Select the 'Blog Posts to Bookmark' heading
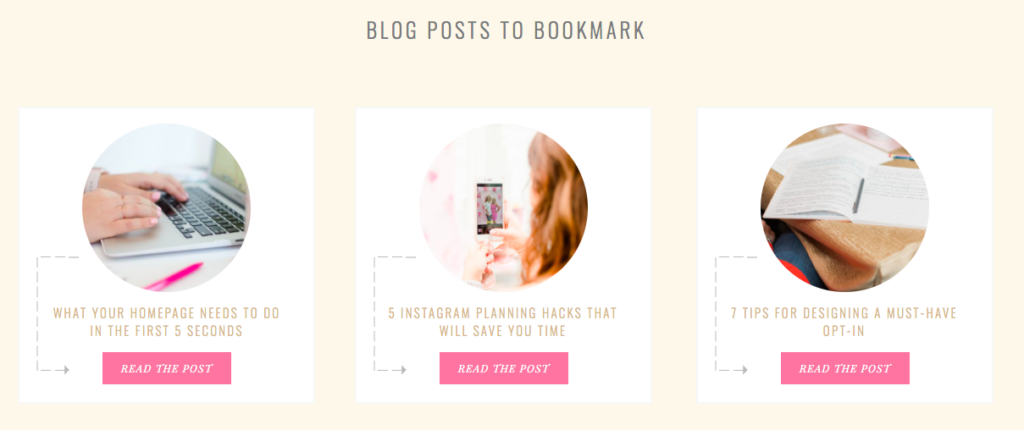Viewport: 1024px width, 430px height. coord(505,31)
